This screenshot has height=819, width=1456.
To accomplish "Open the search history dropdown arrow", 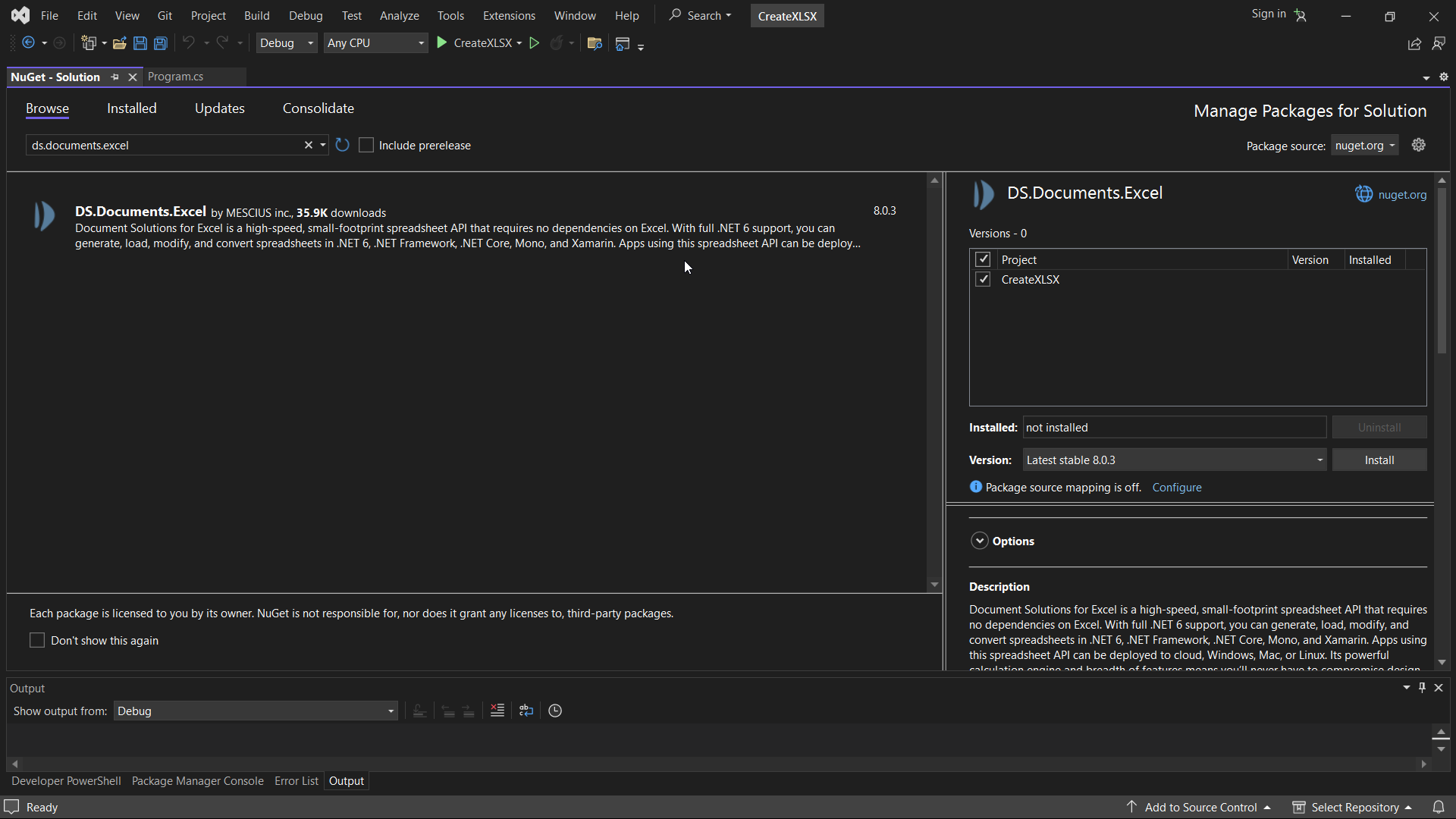I will [x=323, y=145].
